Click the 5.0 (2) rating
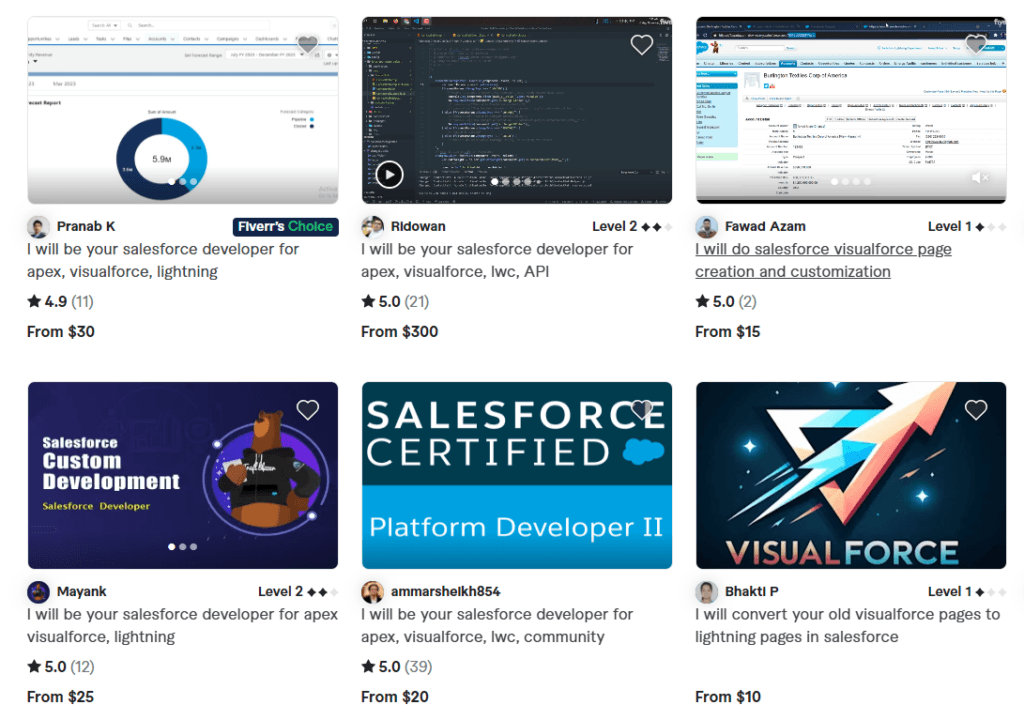Image resolution: width=1024 pixels, height=720 pixels. (x=726, y=301)
